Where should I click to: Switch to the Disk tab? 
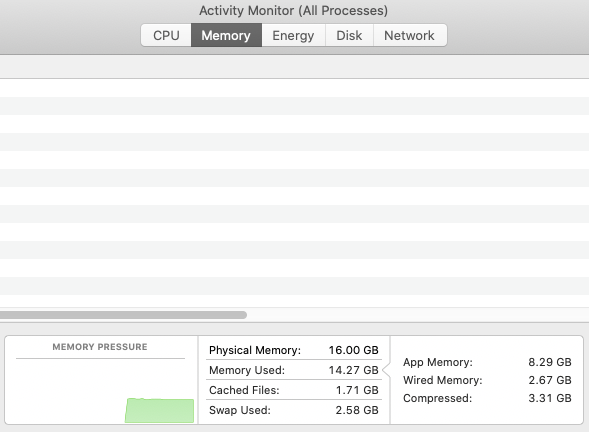pyautogui.click(x=349, y=35)
